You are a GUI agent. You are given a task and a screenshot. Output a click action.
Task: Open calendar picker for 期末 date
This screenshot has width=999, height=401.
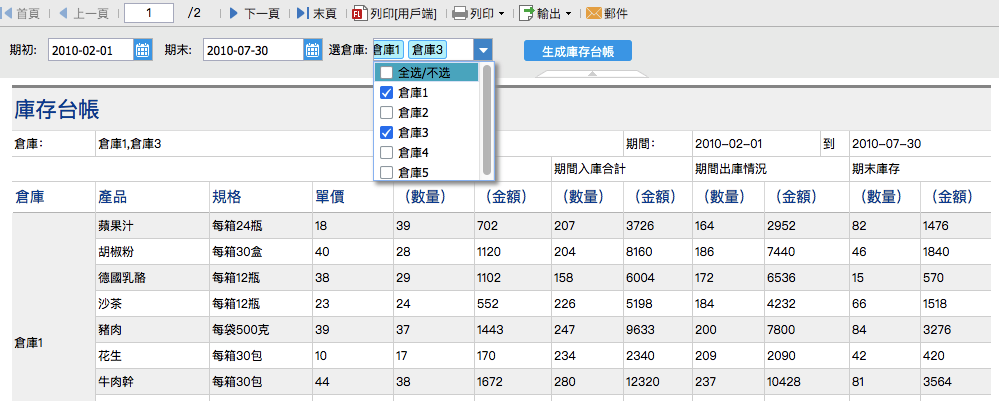[313, 50]
